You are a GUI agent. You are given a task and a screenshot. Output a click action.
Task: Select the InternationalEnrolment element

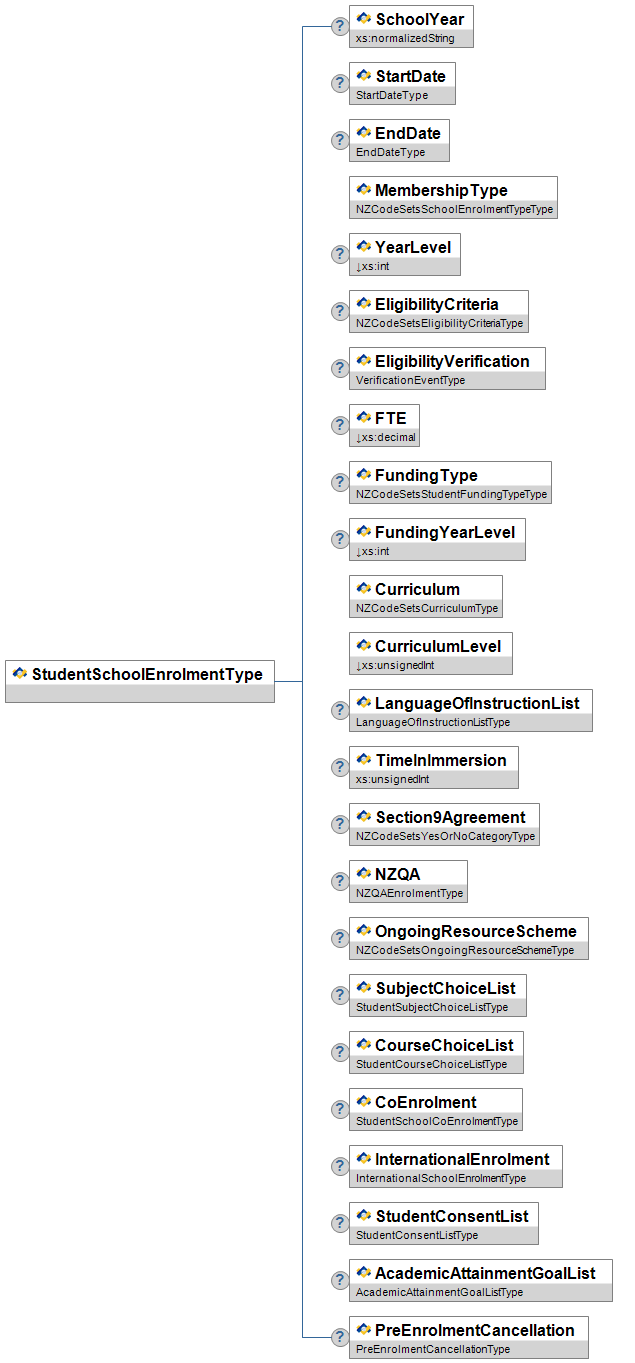click(x=456, y=1166)
